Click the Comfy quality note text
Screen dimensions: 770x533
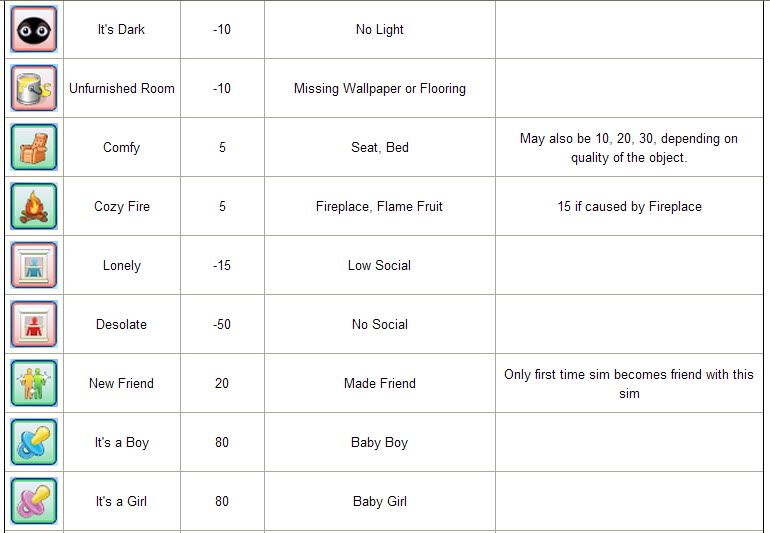point(629,147)
